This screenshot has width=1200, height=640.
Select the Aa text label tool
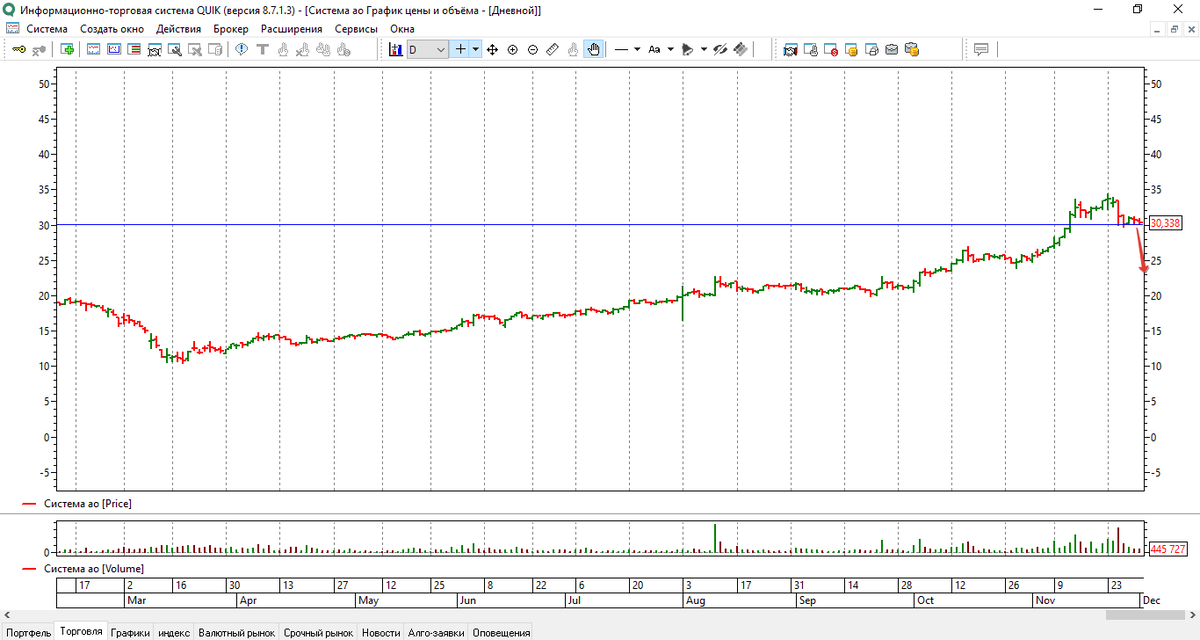coord(654,49)
